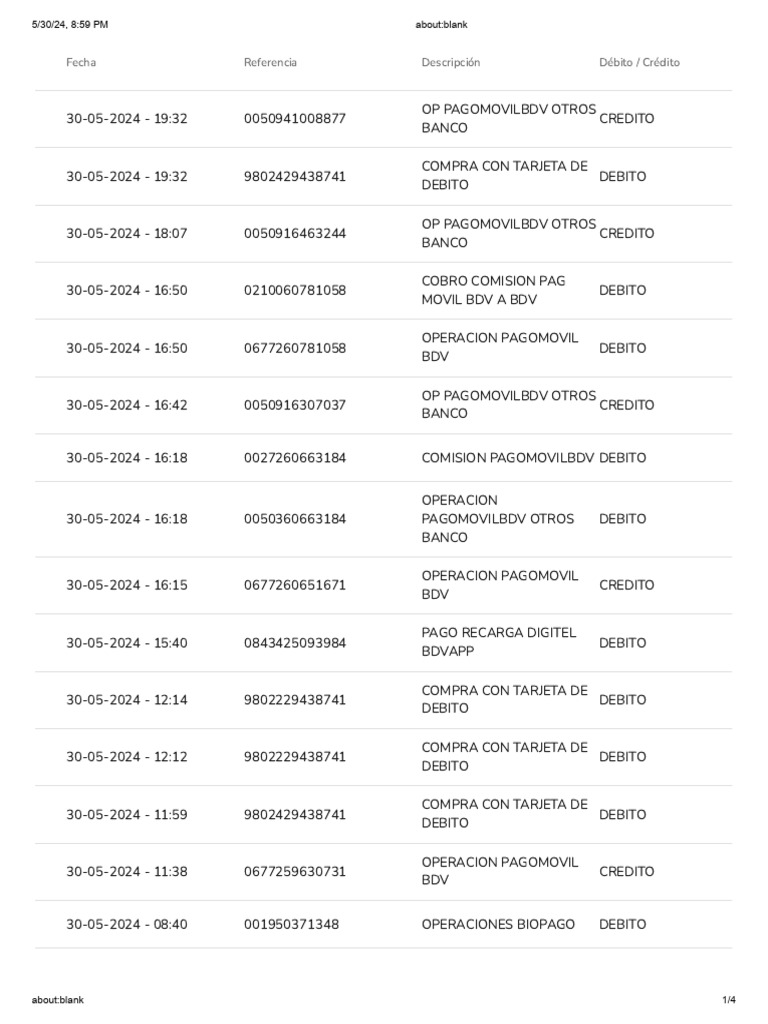Screen dimensions: 768x1024
Task: Click the COMISION PAGOMOVILBDV description
Action: pyautogui.click(x=508, y=458)
